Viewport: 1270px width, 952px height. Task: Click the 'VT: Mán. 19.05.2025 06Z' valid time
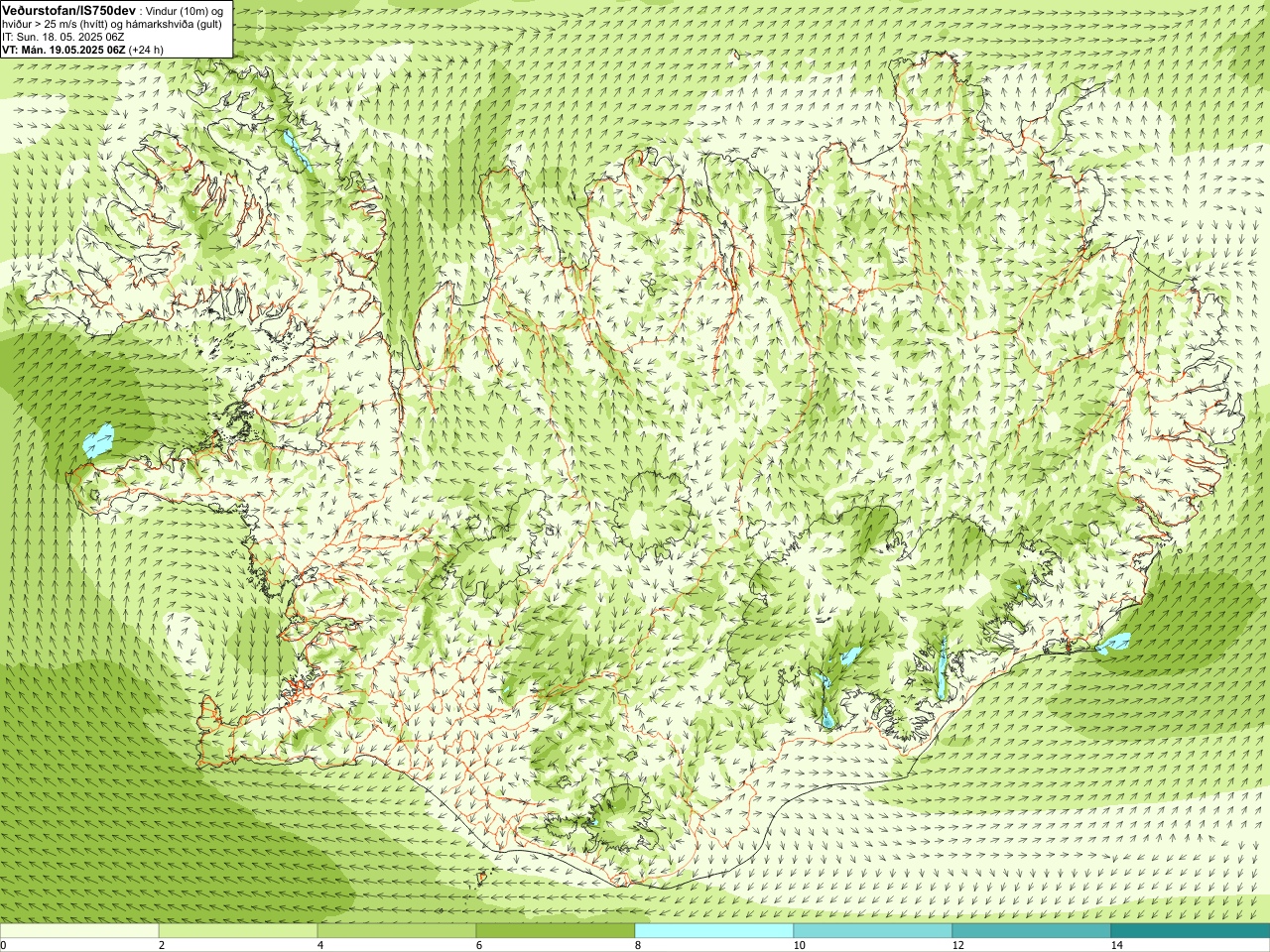[63, 49]
